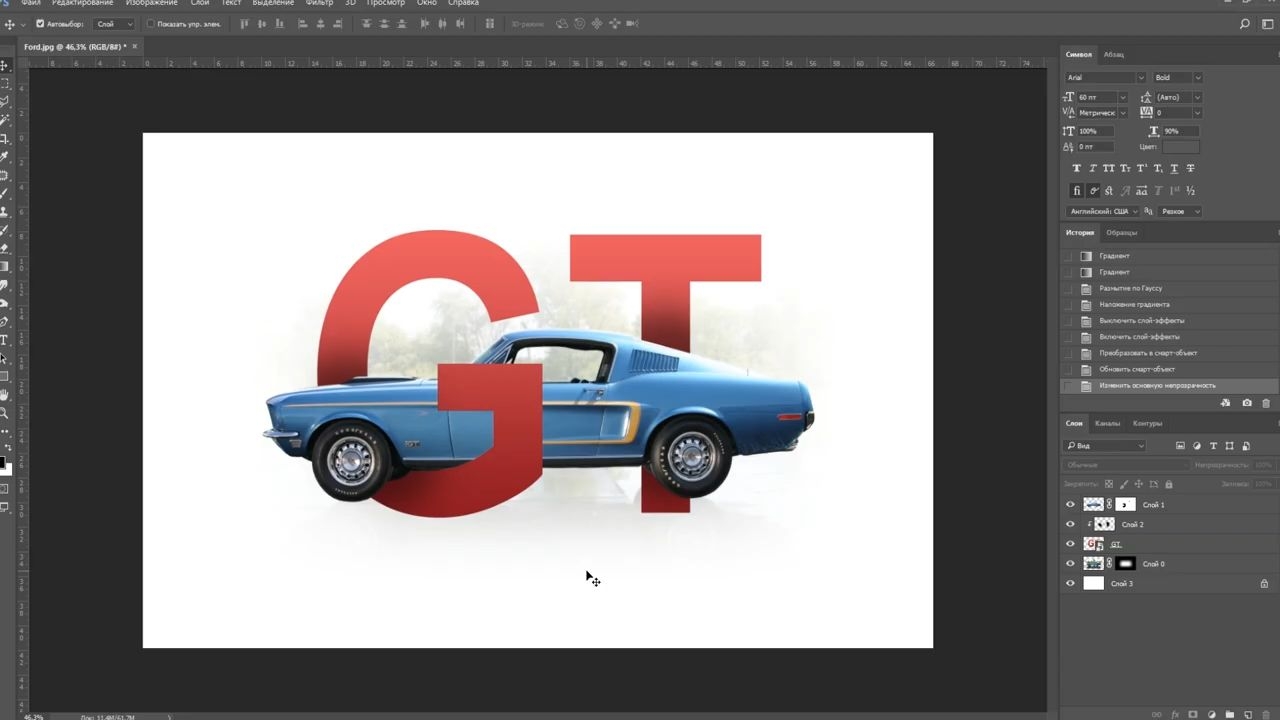Screen dimensions: 1280x720
Task: Enable the Показать упр. элем. checkbox
Action: click(x=151, y=24)
